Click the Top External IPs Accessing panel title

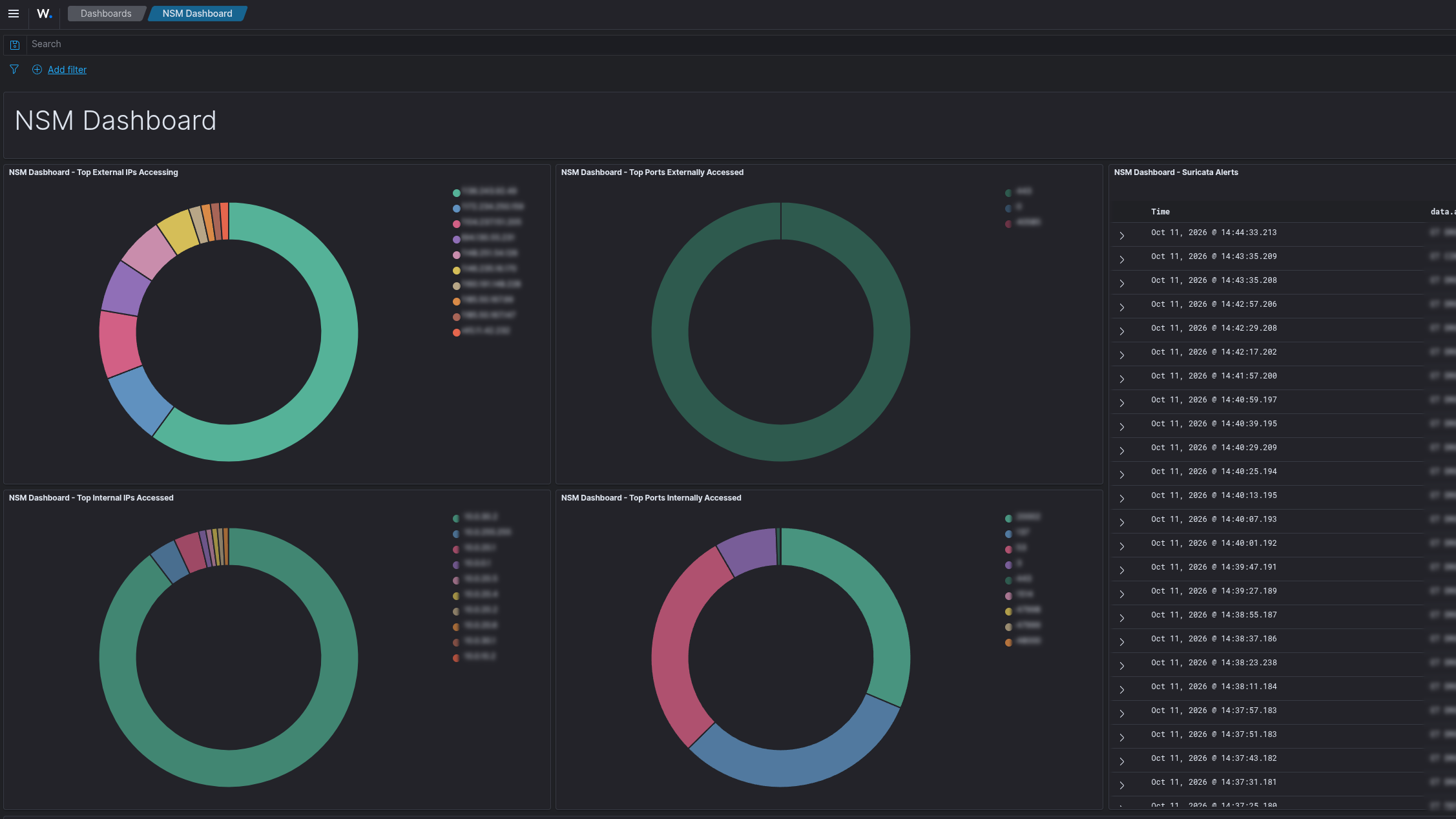point(93,172)
